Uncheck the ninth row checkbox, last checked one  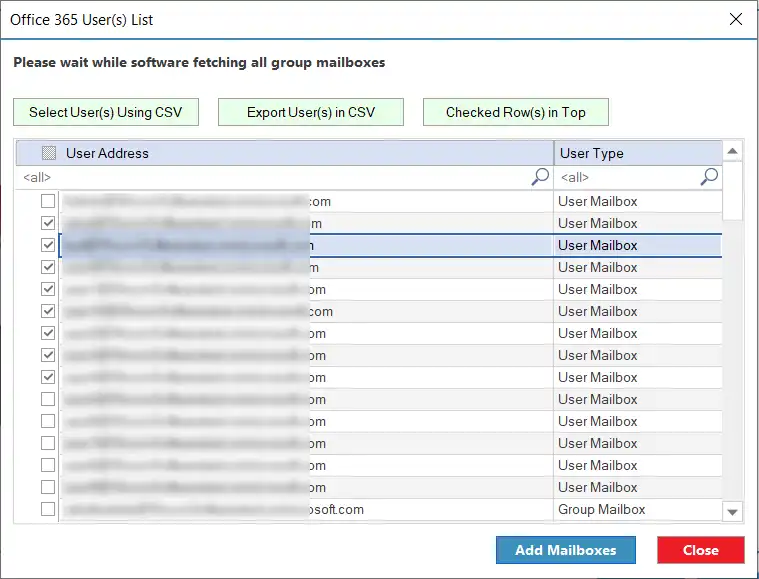48,377
